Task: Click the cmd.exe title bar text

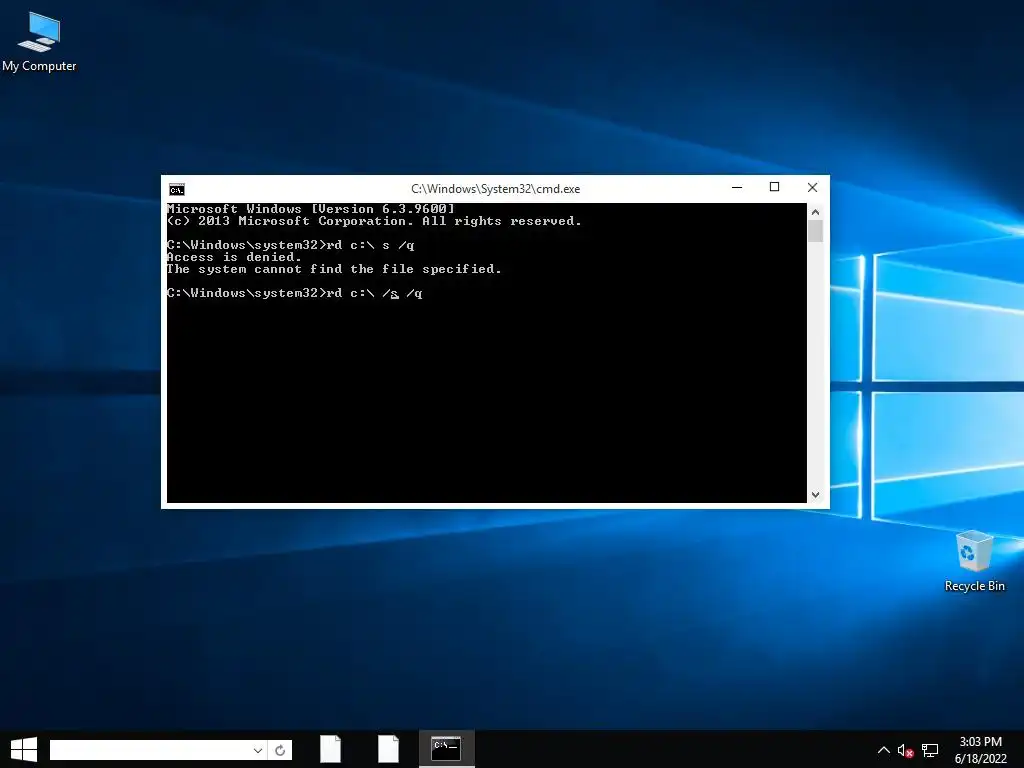Action: point(496,189)
